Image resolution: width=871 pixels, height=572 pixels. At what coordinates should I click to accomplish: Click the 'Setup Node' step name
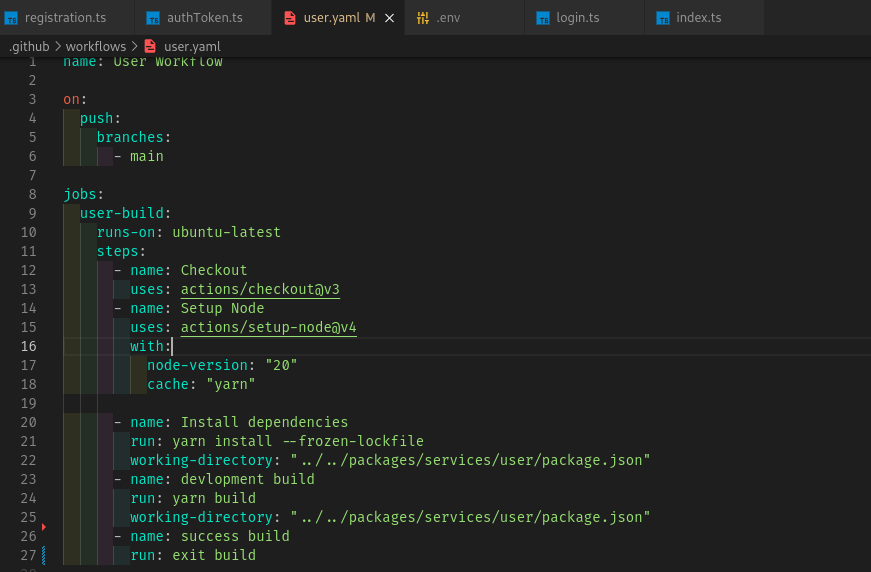coord(222,308)
